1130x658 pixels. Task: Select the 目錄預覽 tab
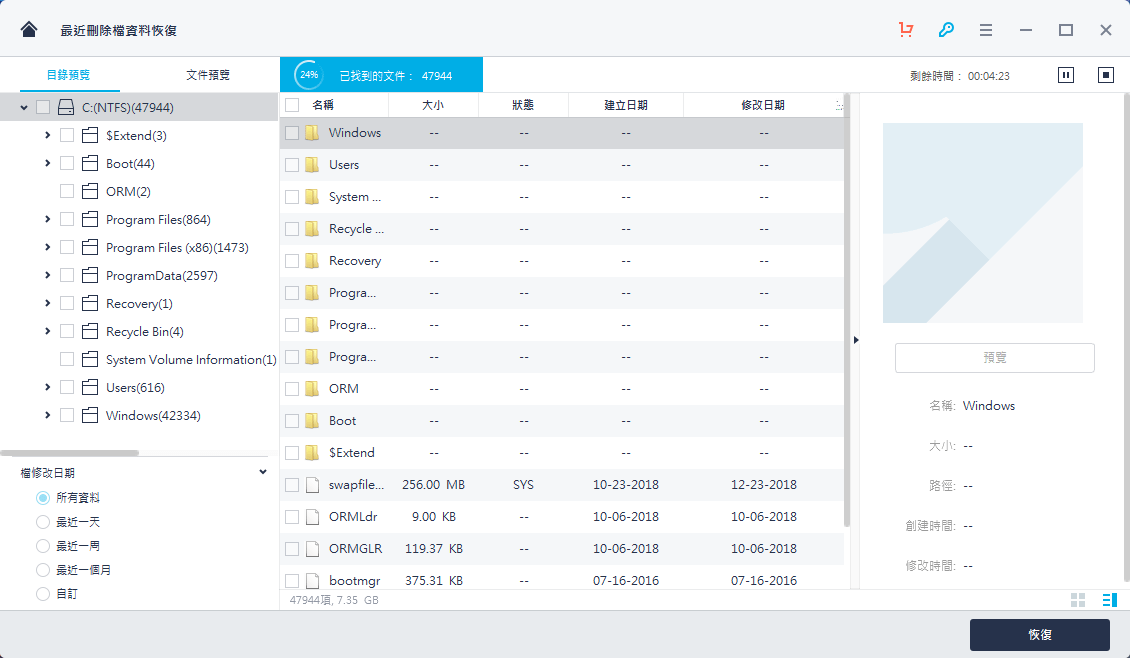point(68,75)
